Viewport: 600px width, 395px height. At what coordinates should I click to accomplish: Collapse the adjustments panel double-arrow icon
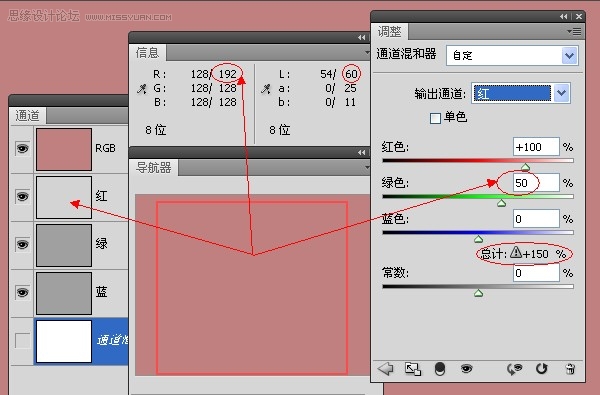(x=564, y=16)
